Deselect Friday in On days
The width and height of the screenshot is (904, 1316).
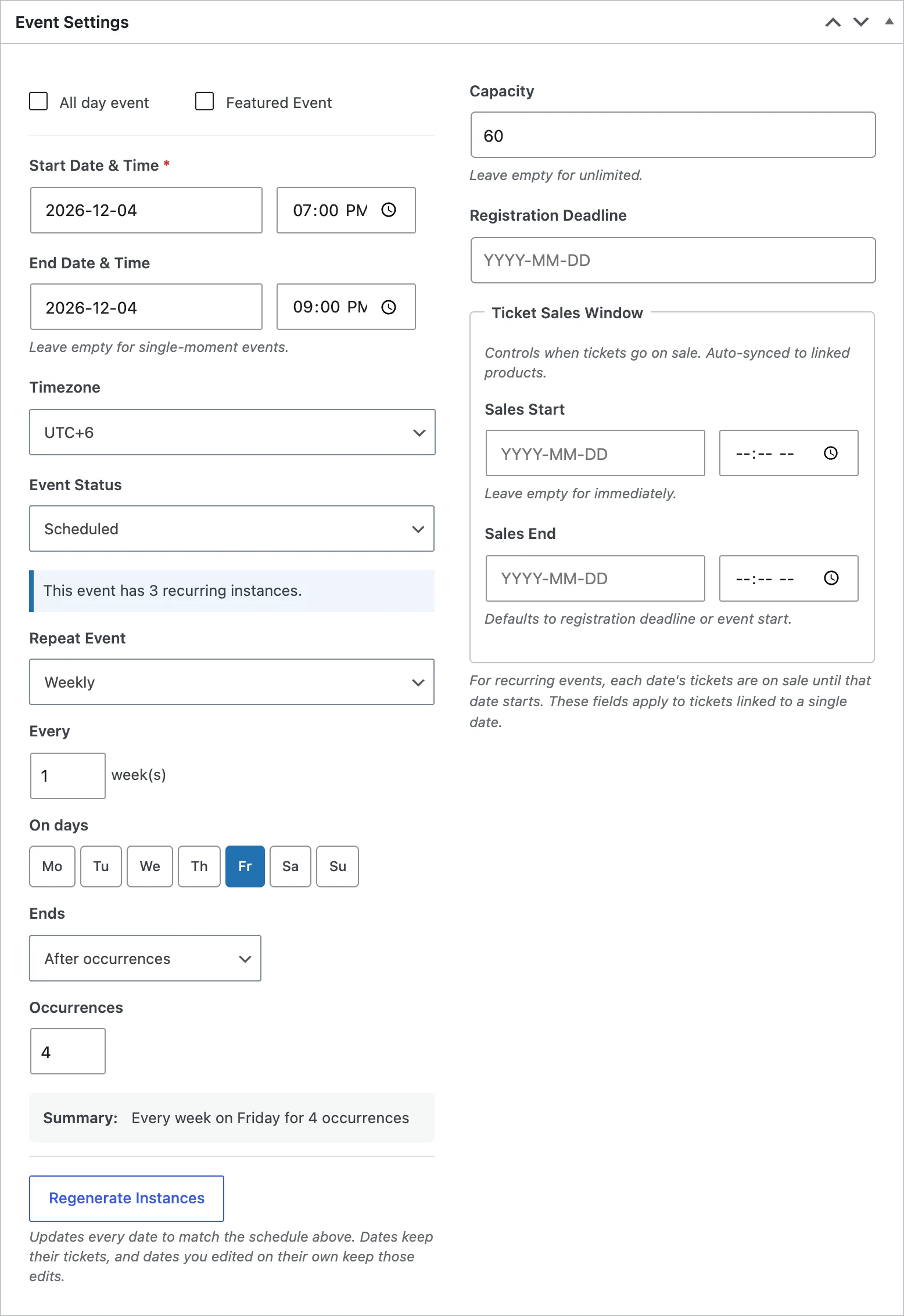(245, 866)
